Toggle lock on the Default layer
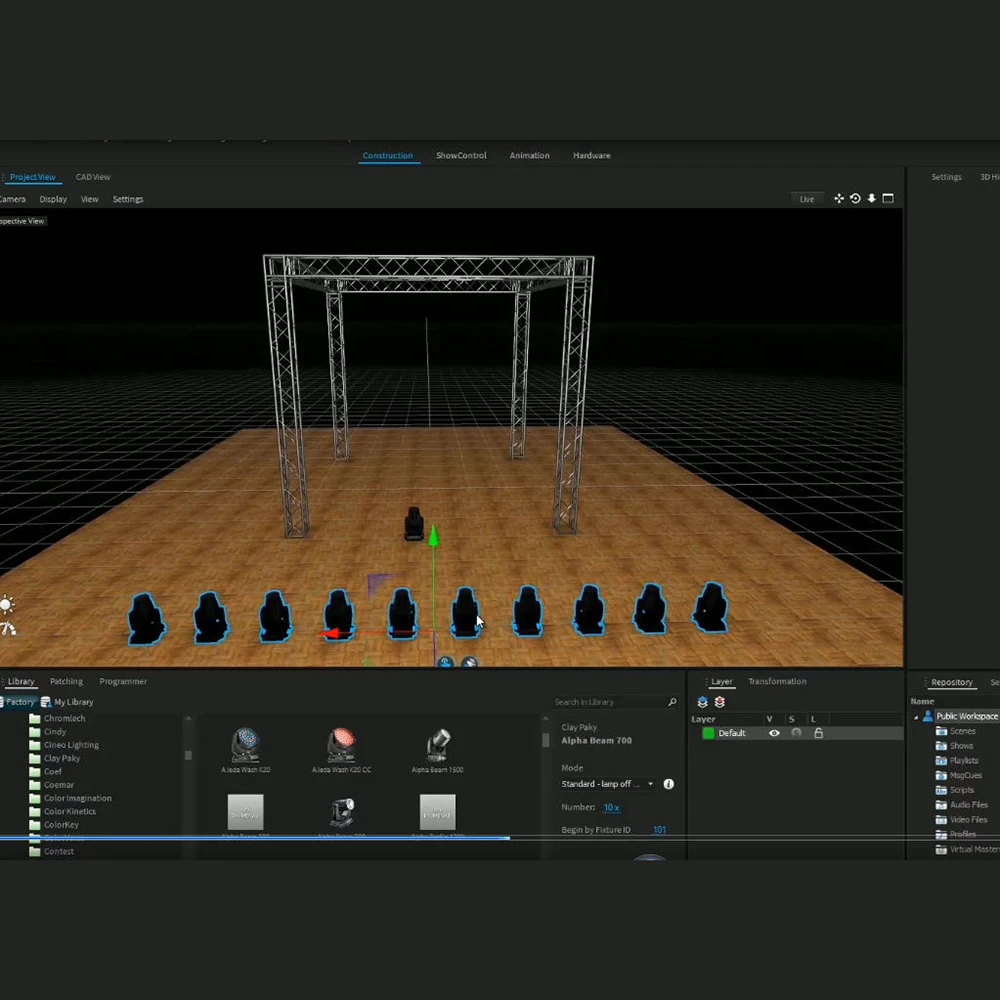The image size is (1000, 1000). pos(818,733)
